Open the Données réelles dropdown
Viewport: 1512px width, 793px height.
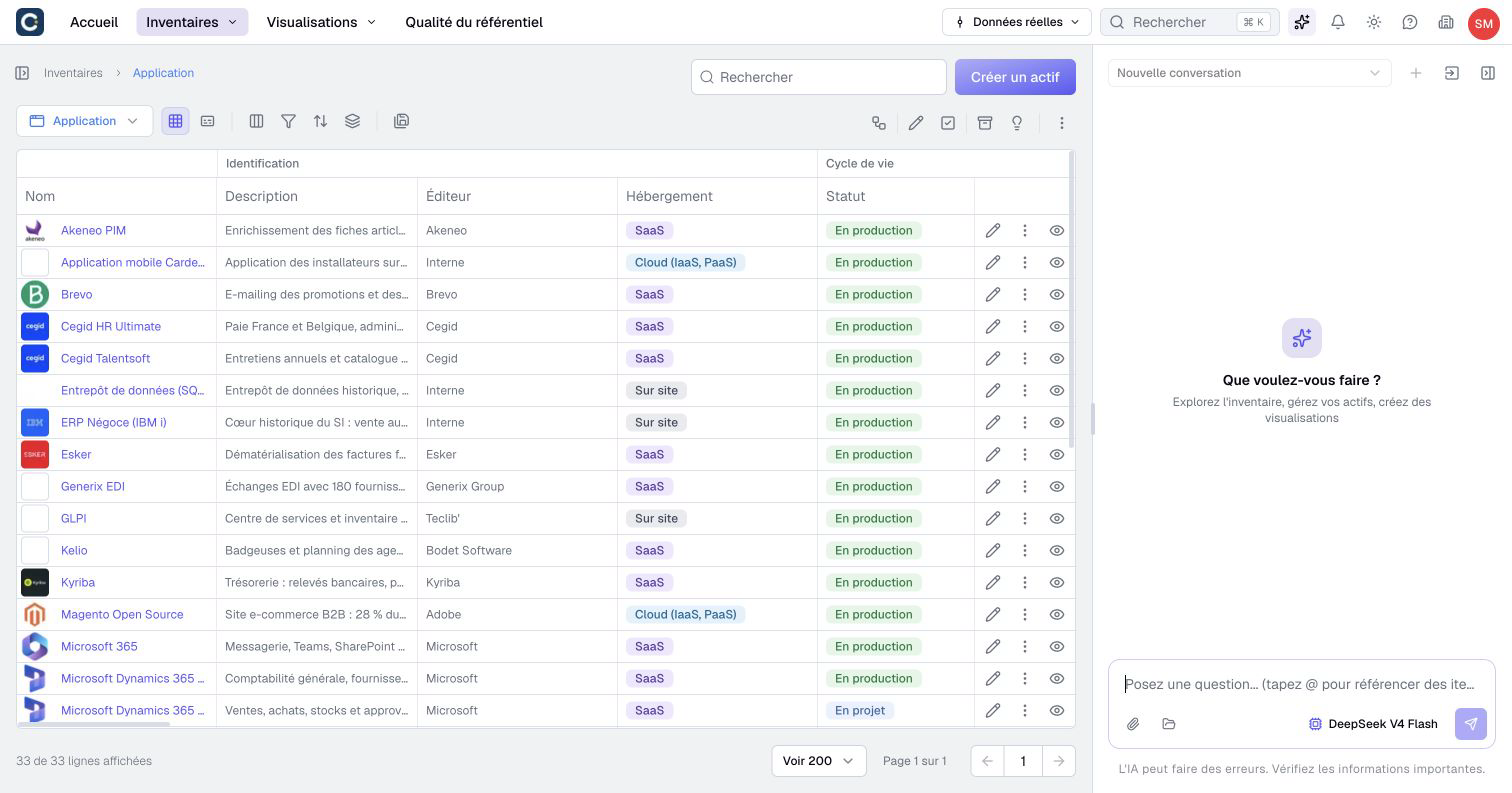click(x=1016, y=22)
